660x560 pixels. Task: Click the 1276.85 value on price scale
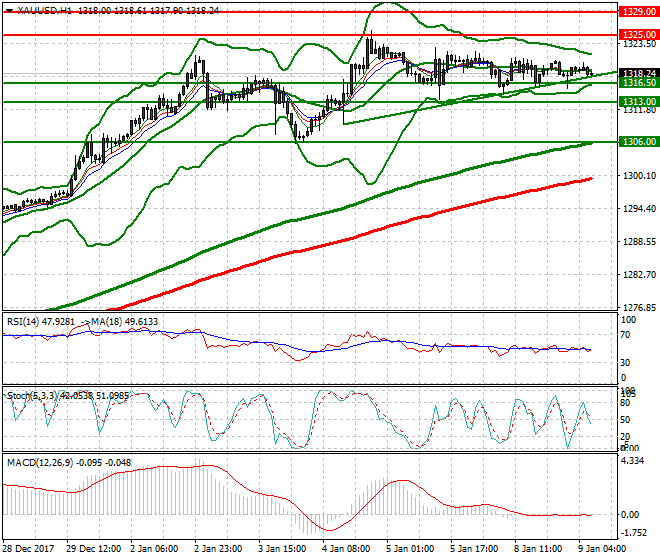638,307
